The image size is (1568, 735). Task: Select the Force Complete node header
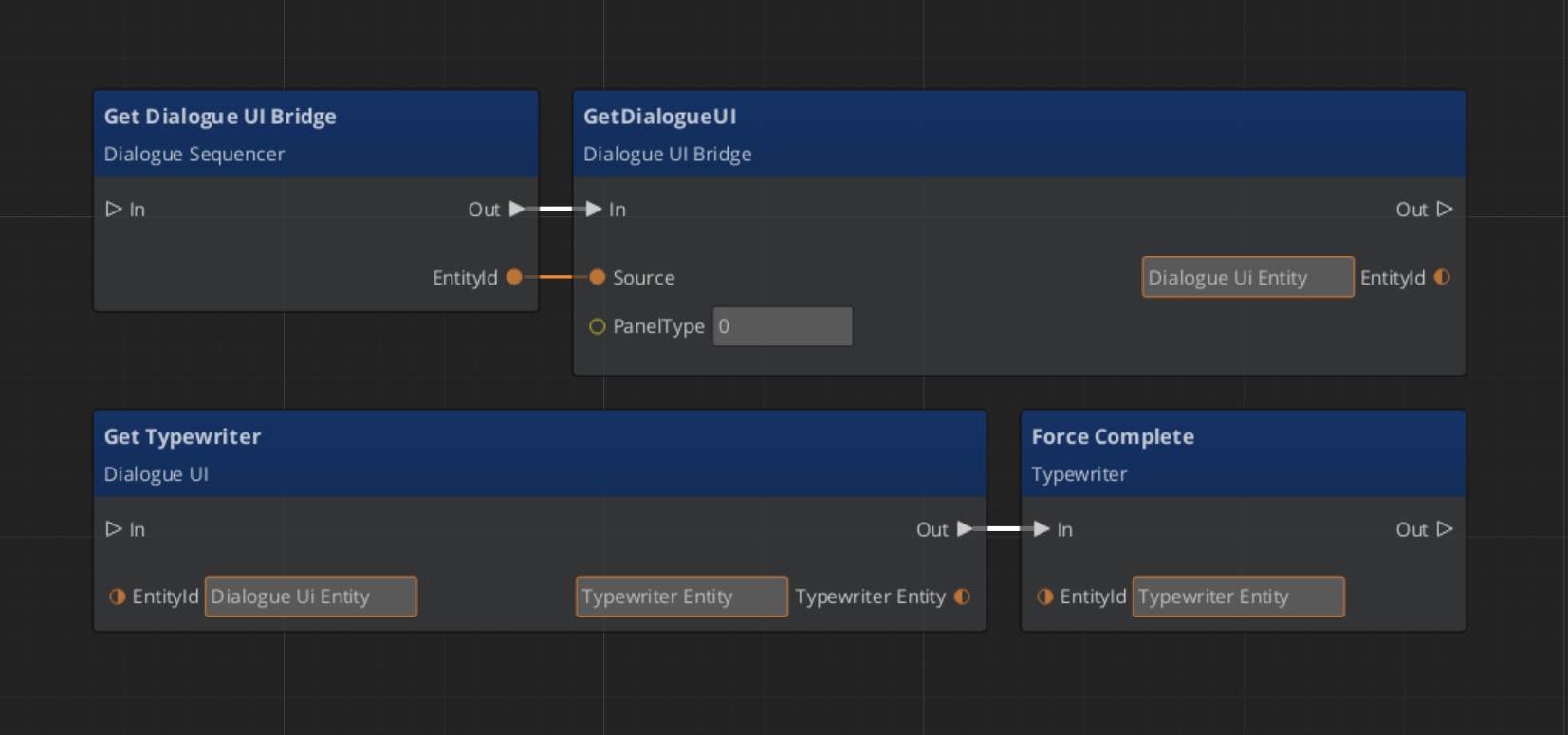(x=1113, y=437)
